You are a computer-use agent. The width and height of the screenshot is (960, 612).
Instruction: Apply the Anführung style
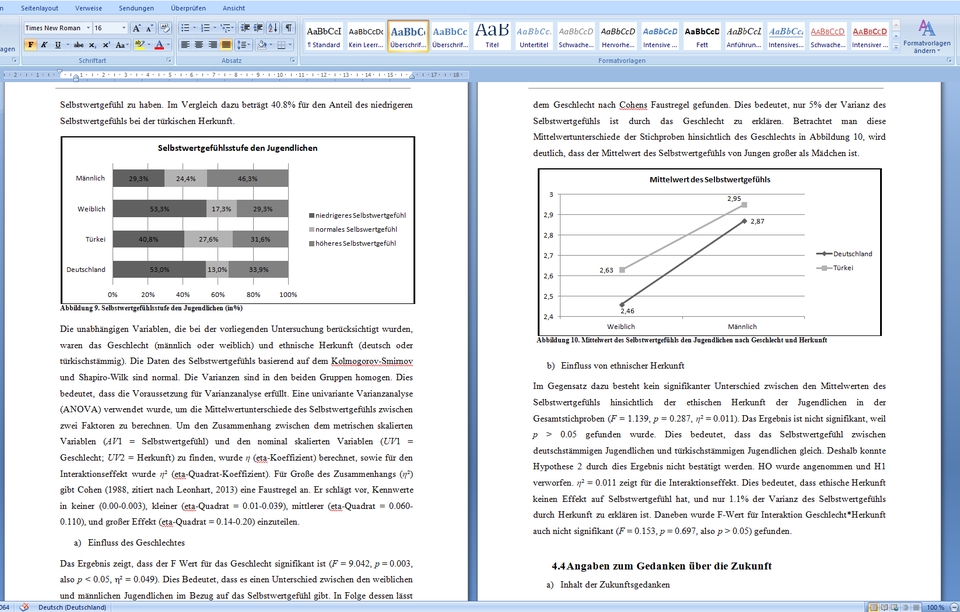click(x=744, y=36)
